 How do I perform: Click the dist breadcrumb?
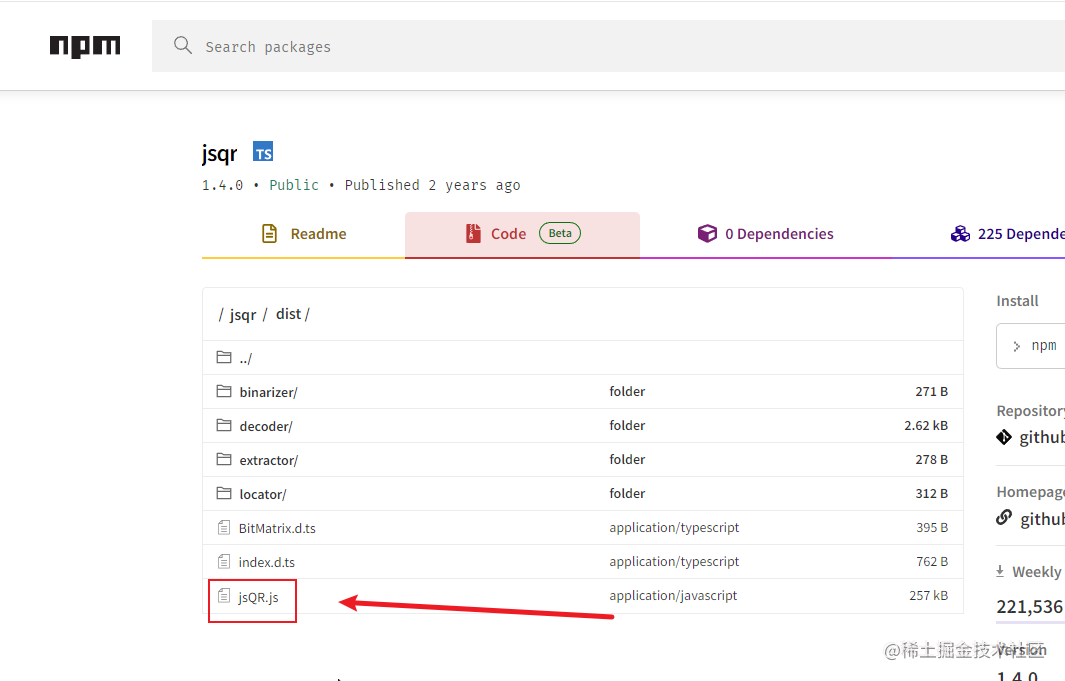pyautogui.click(x=288, y=314)
